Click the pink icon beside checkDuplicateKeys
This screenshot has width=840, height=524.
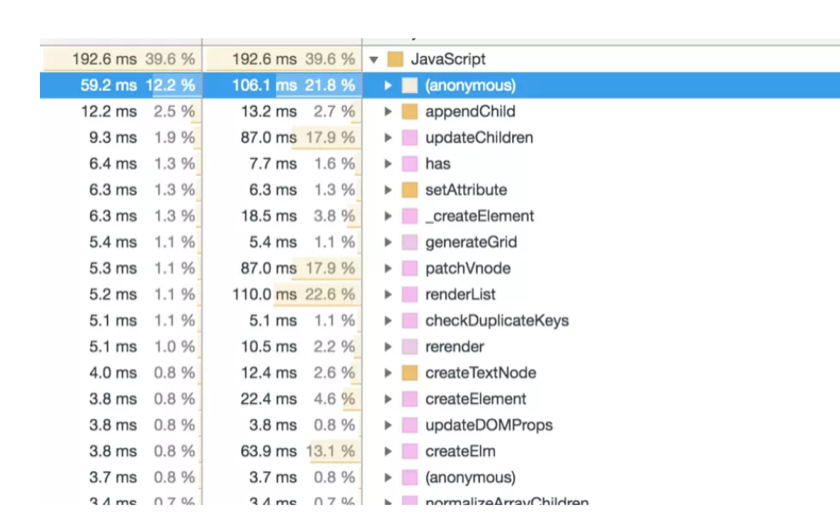(x=410, y=320)
